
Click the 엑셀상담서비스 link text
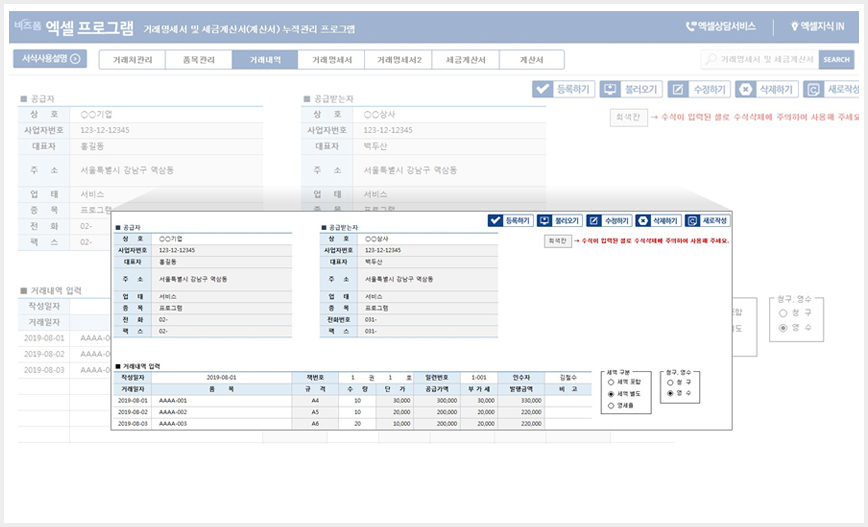click(726, 26)
